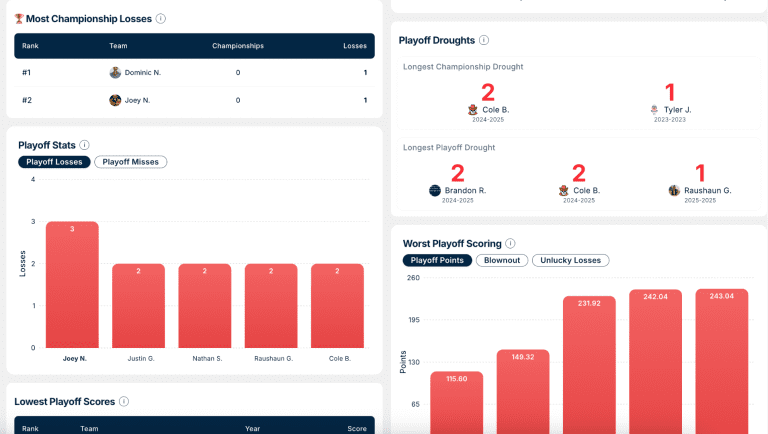This screenshot has width=768, height=434.
Task: Show the Unlucky Losses chart
Action: click(571, 261)
